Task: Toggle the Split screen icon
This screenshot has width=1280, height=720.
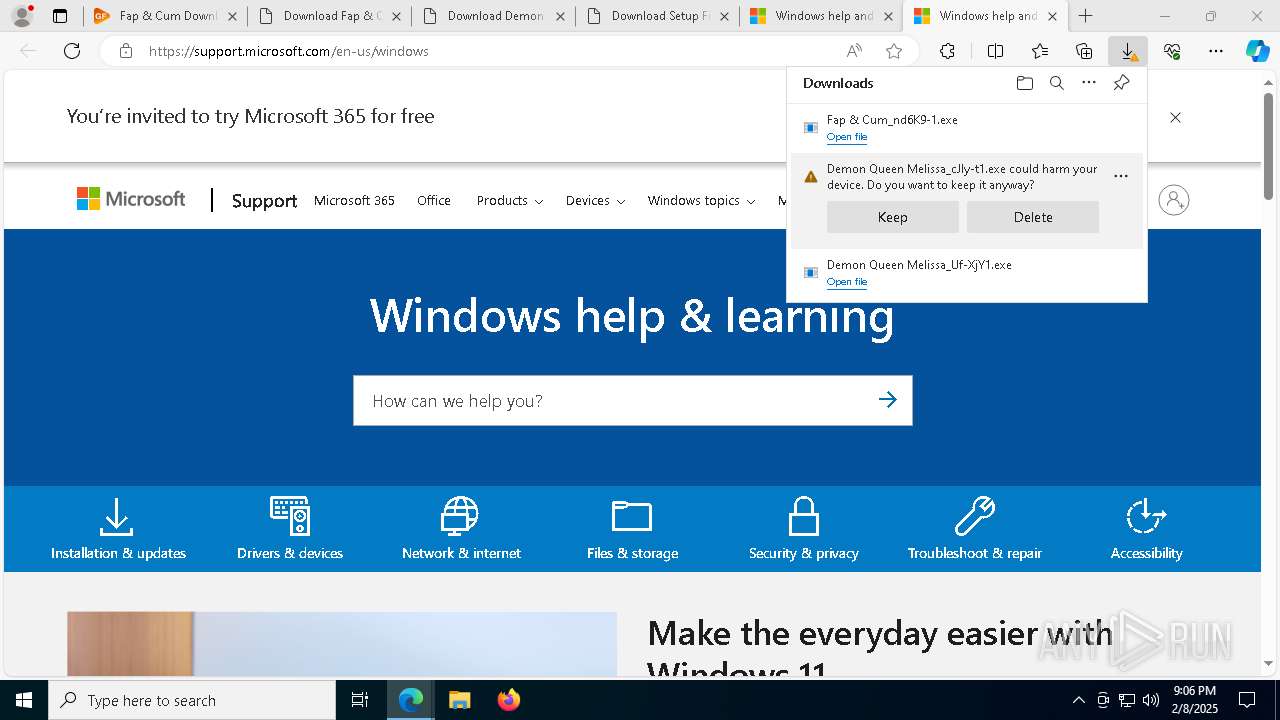Action: [x=995, y=51]
